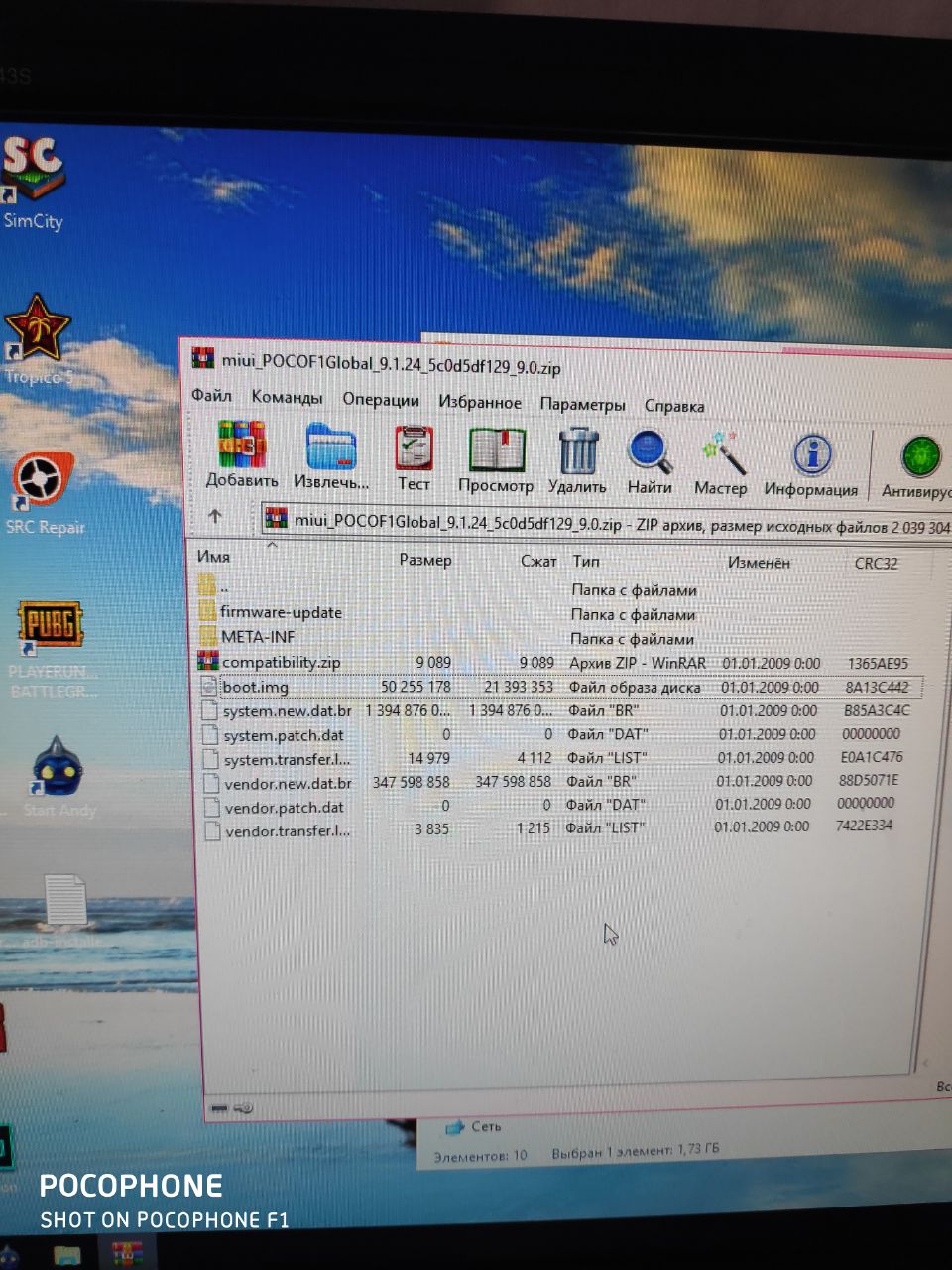Open the Параметры menu
This screenshot has width=952, height=1270.
pyautogui.click(x=582, y=404)
